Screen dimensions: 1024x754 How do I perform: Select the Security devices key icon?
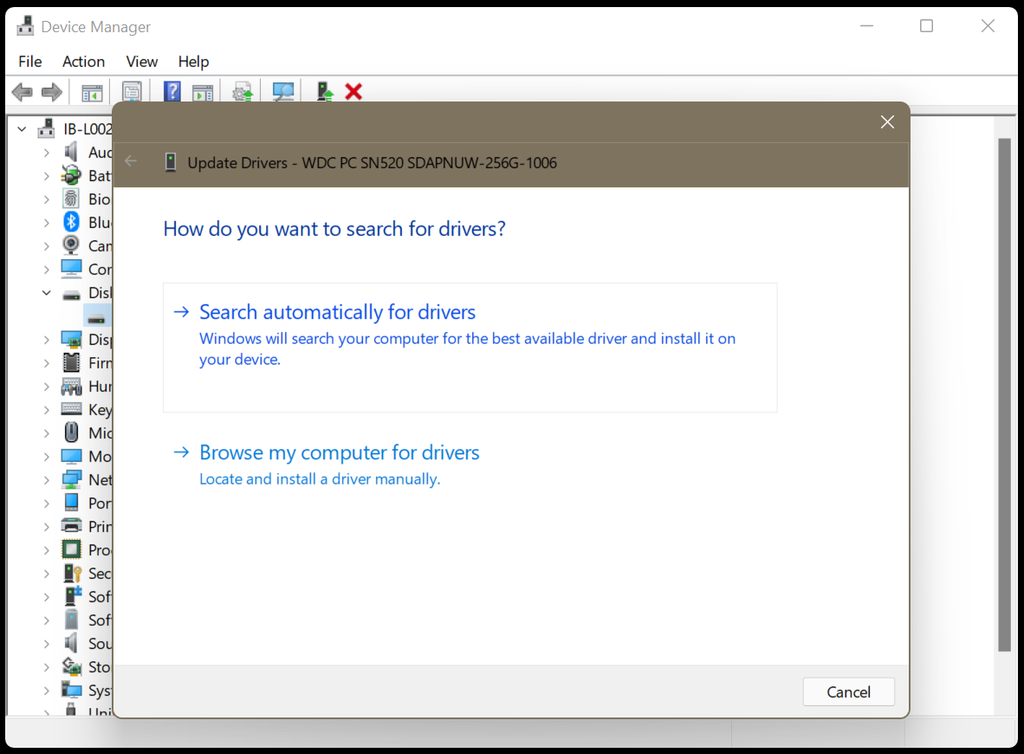click(x=71, y=573)
